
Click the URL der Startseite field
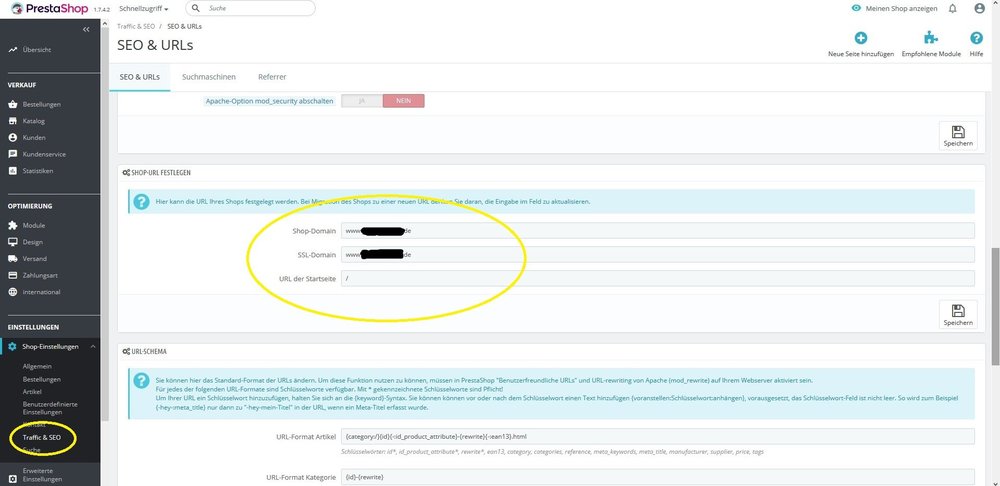tap(658, 278)
